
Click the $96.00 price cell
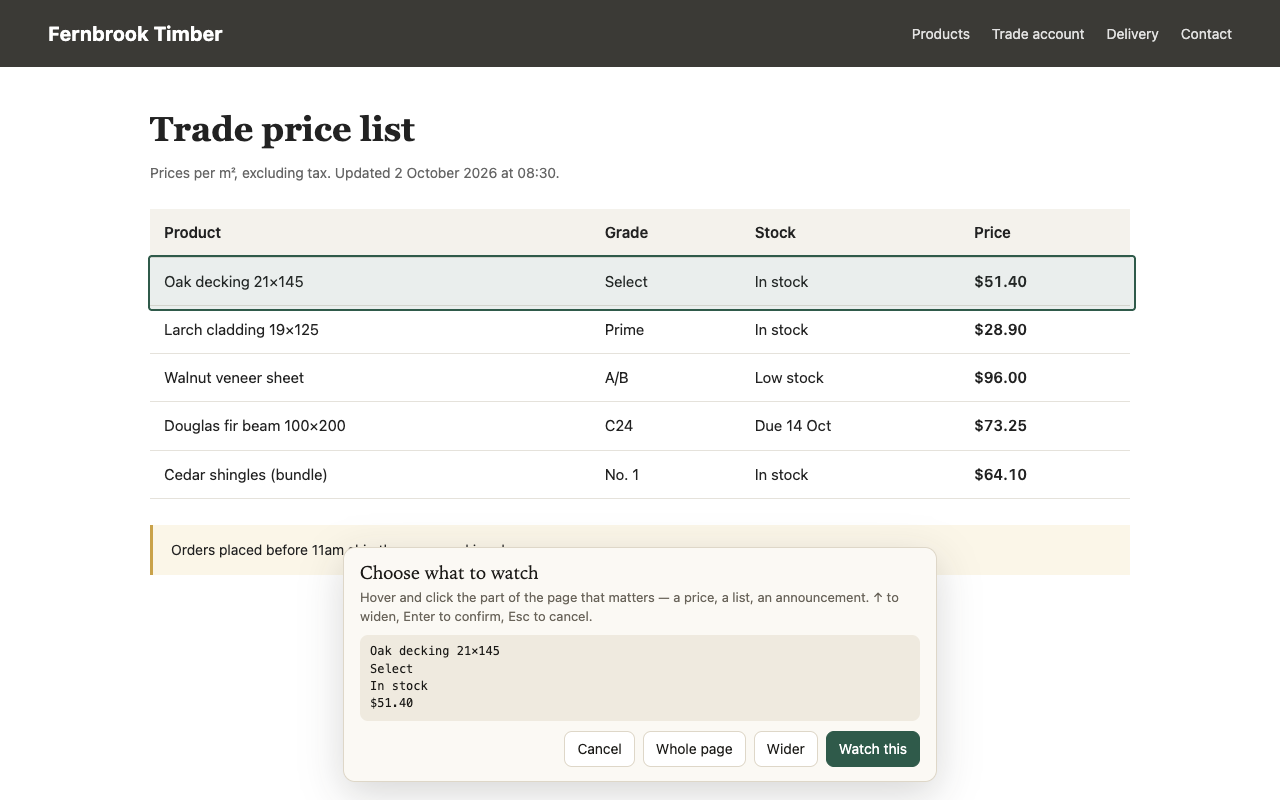(x=1045, y=378)
